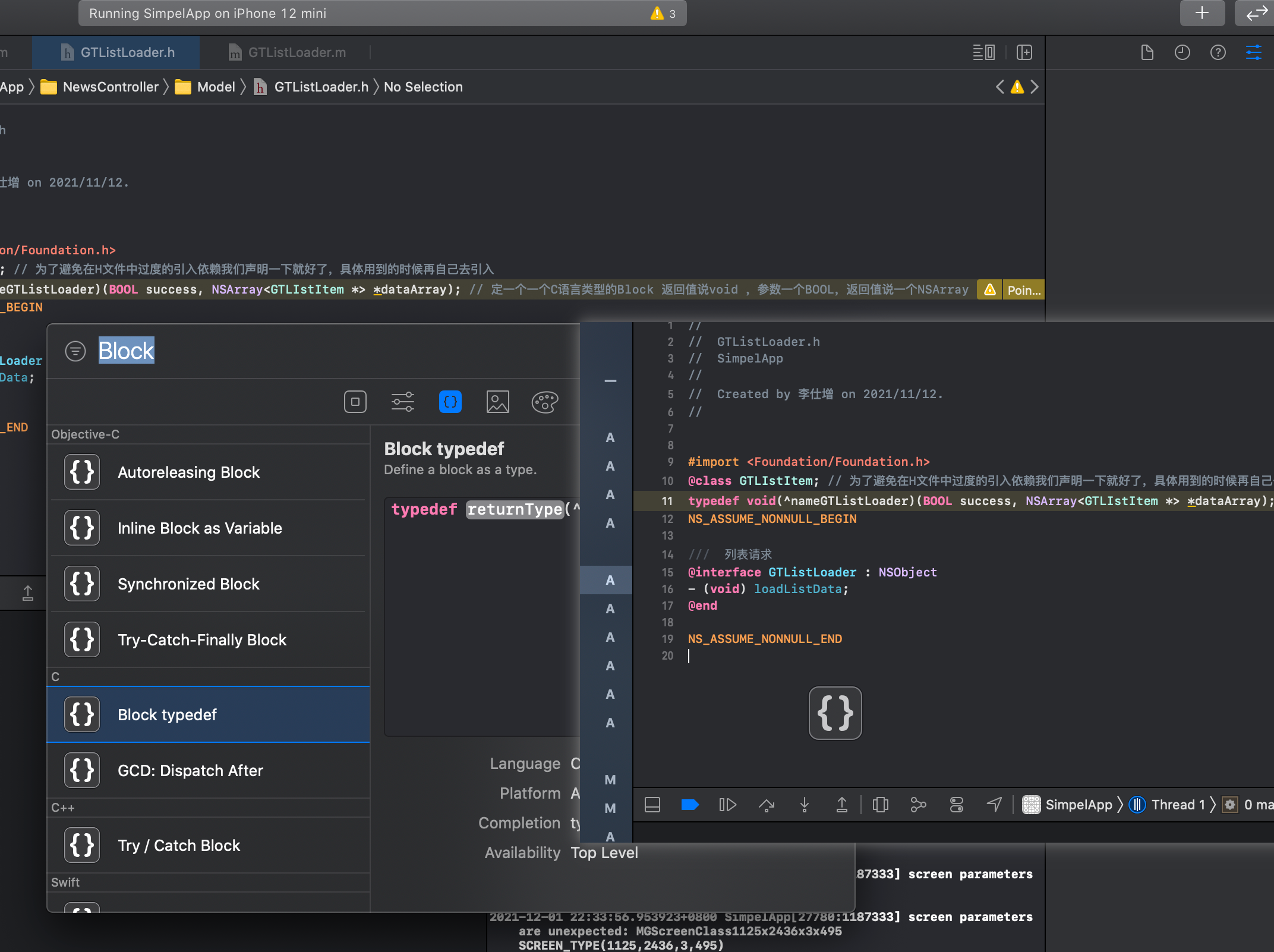
Task: Select the Autoreleasing Block snippet
Action: pyautogui.click(x=188, y=472)
